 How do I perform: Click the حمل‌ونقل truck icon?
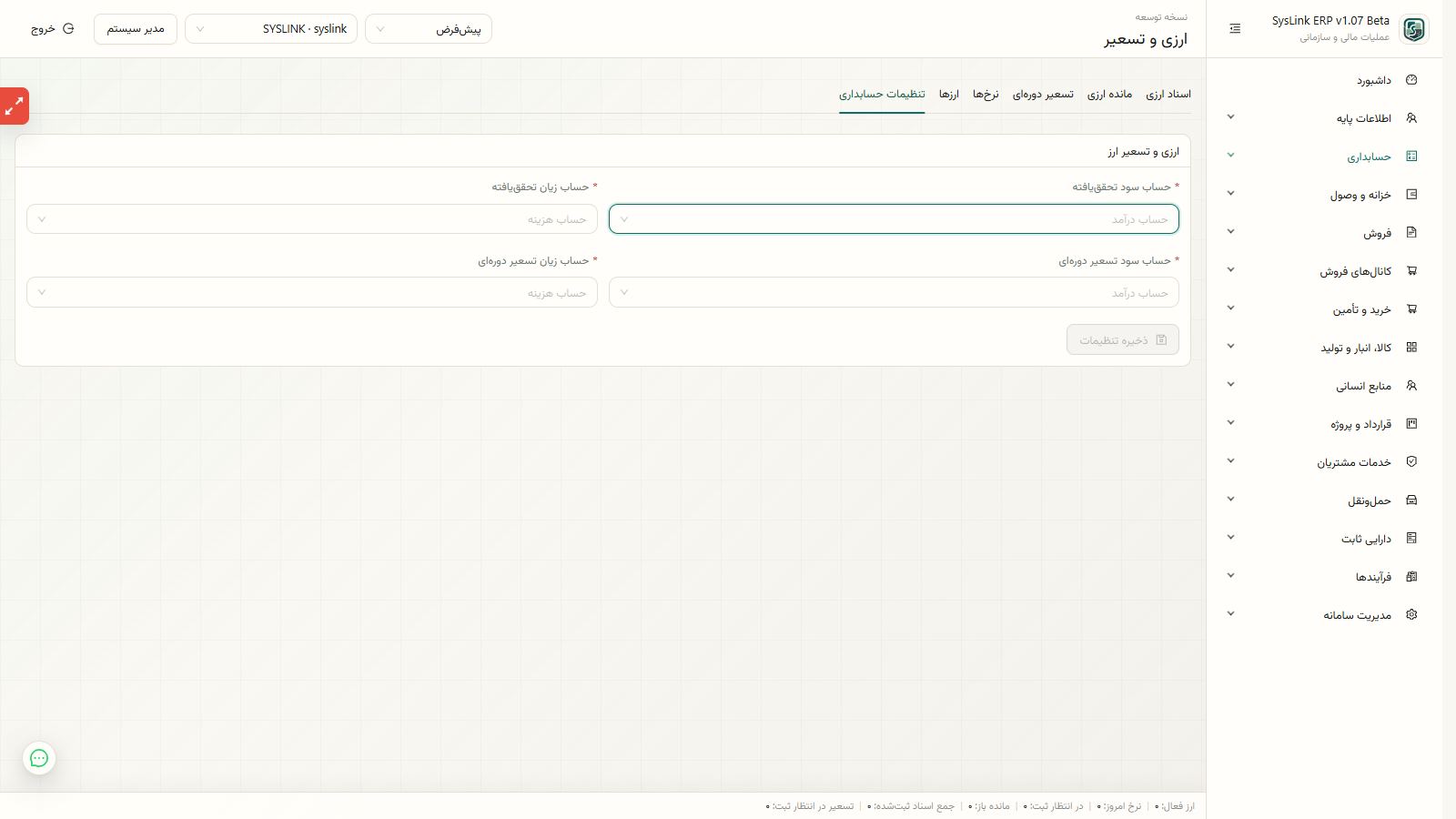[x=1411, y=500]
